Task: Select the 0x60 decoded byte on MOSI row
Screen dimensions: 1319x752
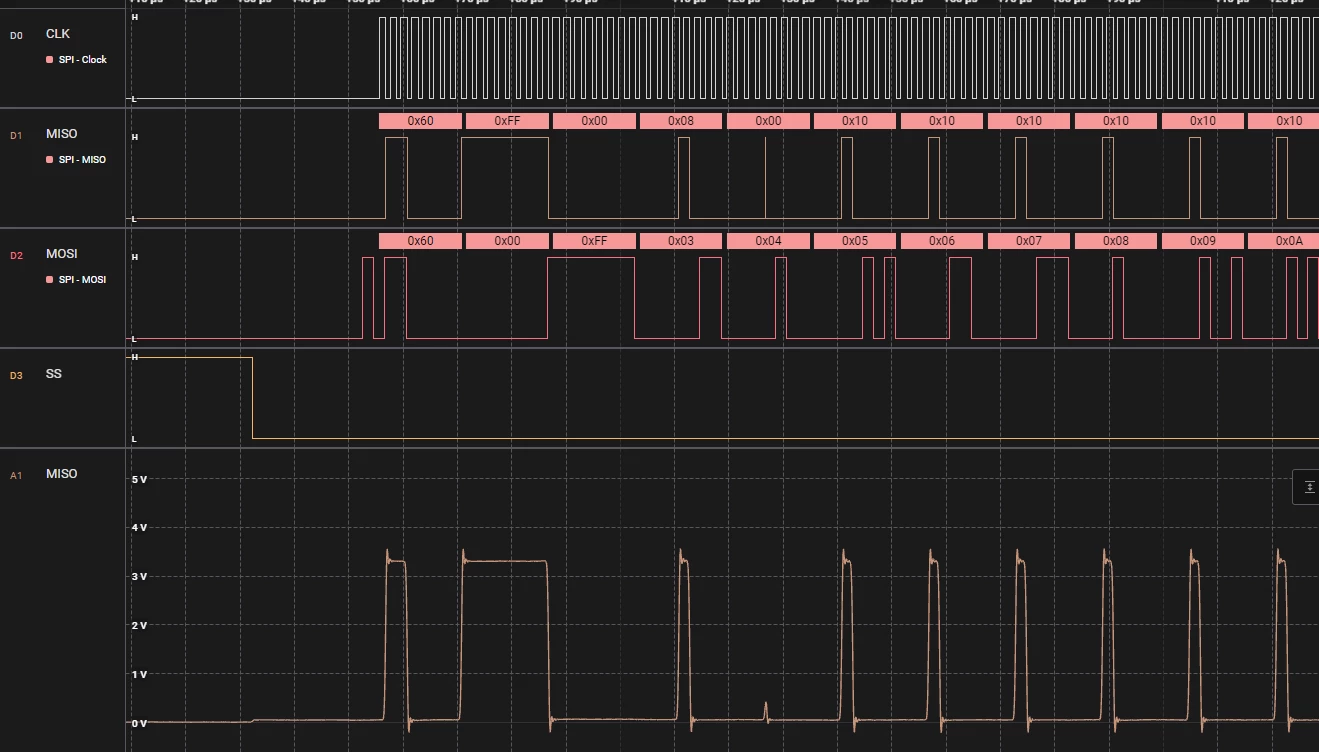Action: coord(421,241)
